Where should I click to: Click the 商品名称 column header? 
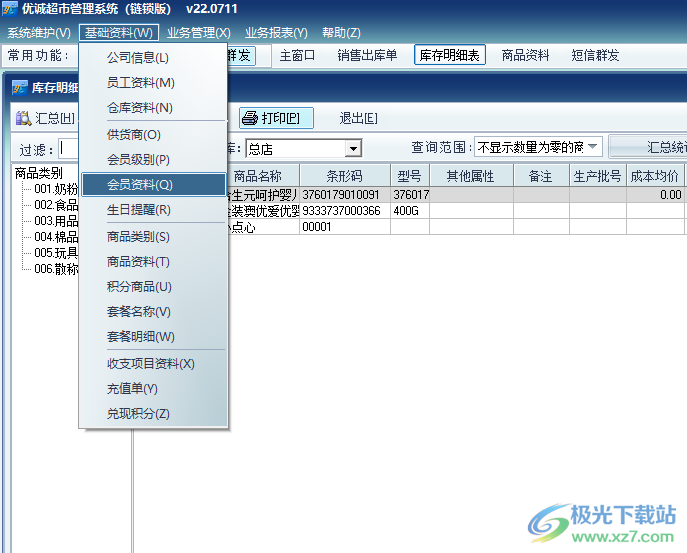pyautogui.click(x=263, y=176)
